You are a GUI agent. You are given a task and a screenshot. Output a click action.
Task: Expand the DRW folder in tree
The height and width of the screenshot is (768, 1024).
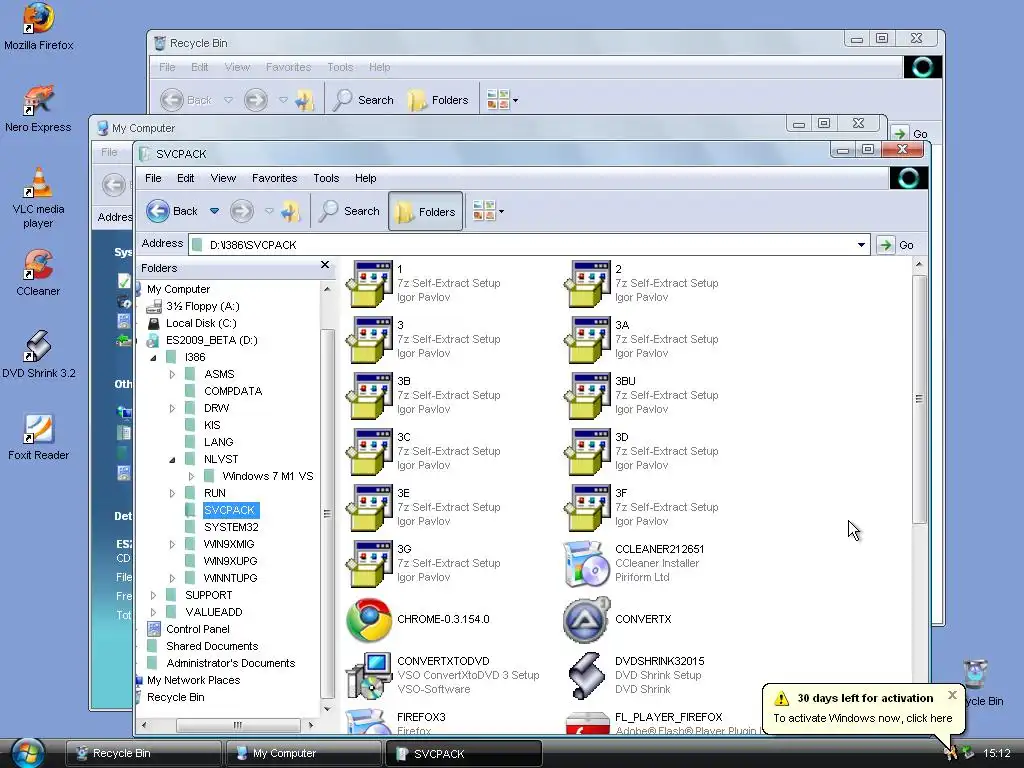pyautogui.click(x=172, y=408)
